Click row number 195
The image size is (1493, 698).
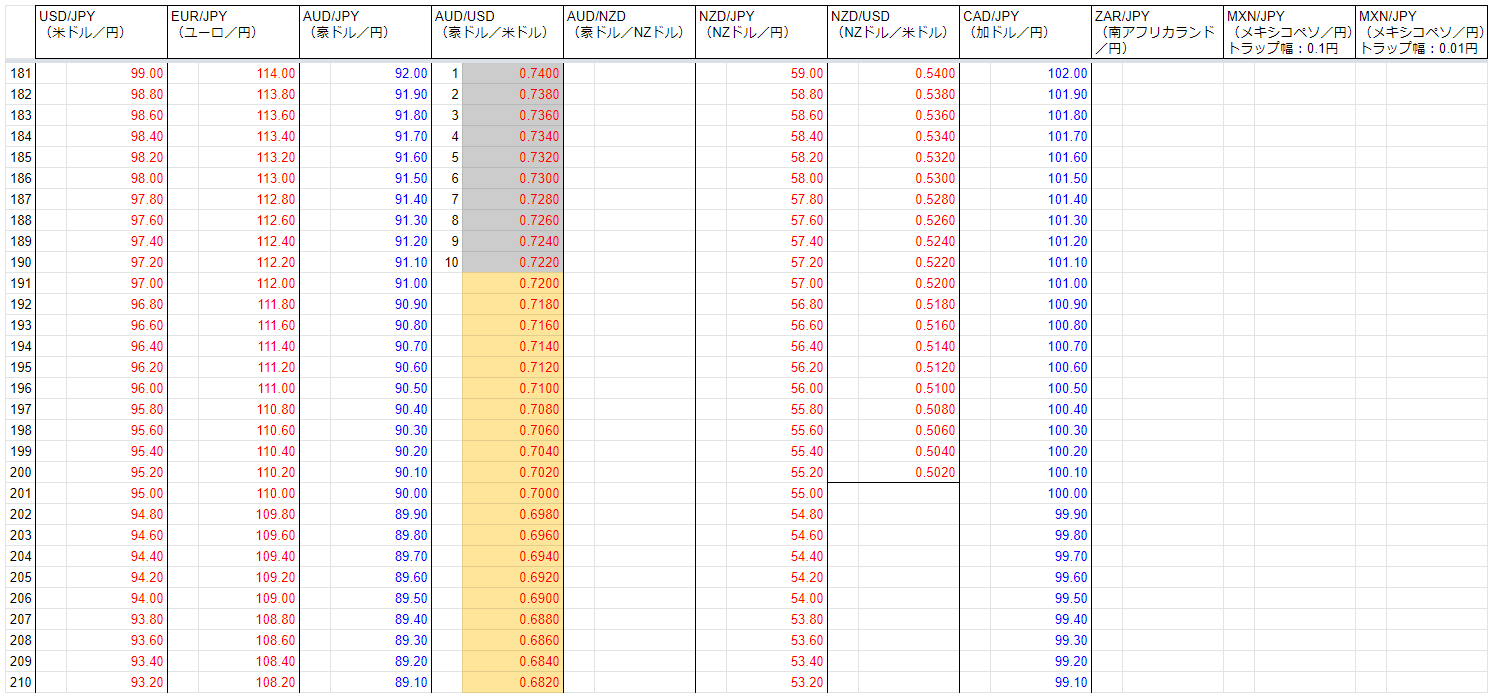20,367
